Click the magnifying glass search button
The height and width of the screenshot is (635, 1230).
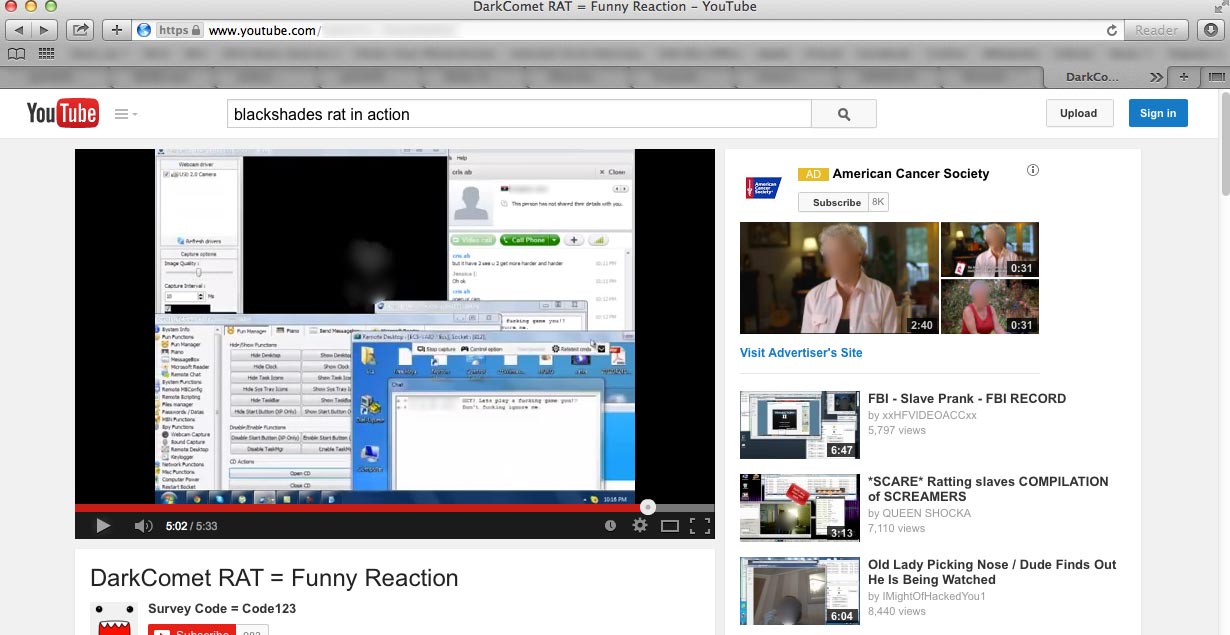click(x=843, y=114)
